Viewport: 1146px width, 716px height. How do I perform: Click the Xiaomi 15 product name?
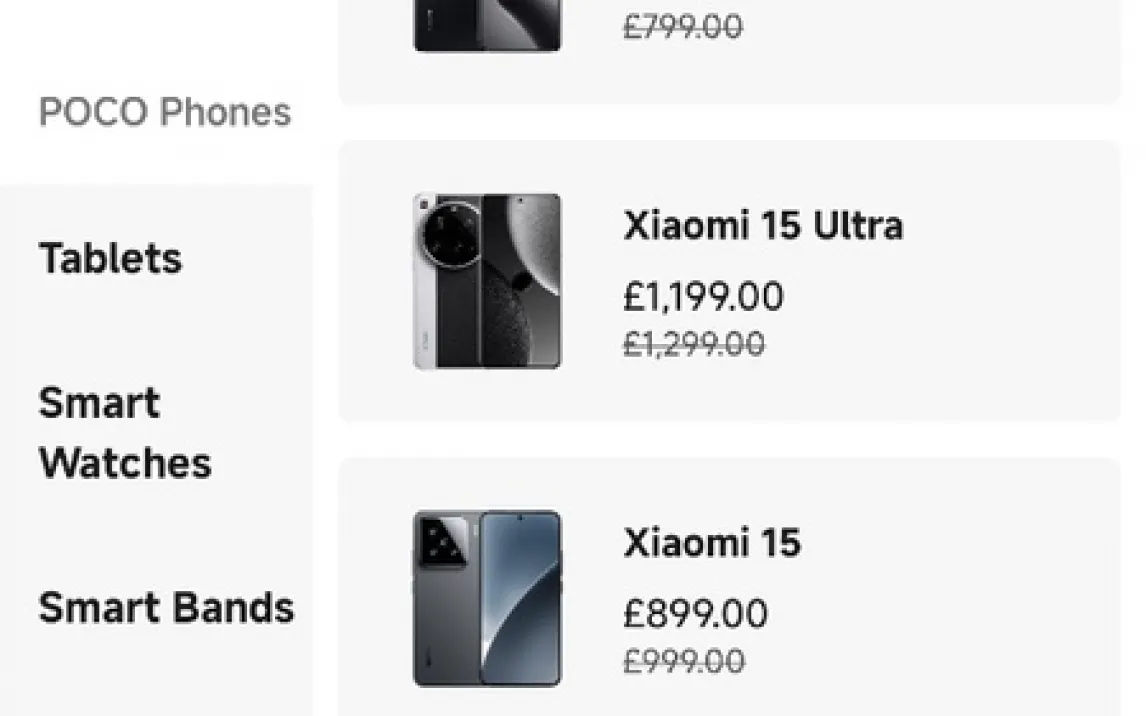712,543
